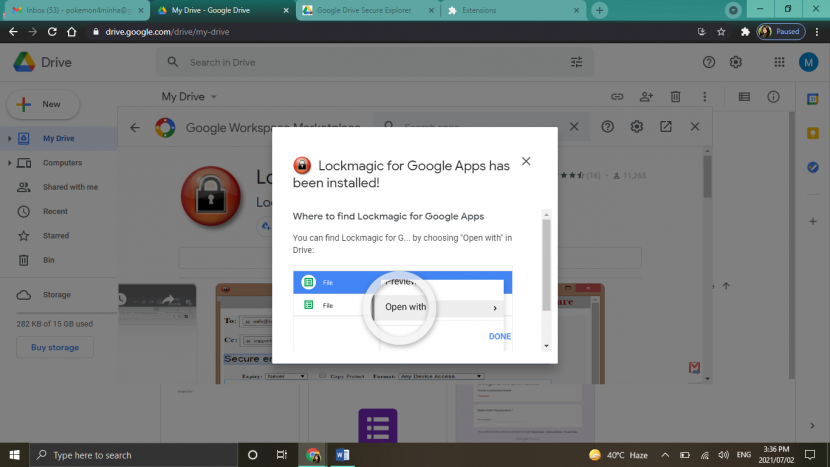Open Task View on taskbar

pyautogui.click(x=282, y=455)
